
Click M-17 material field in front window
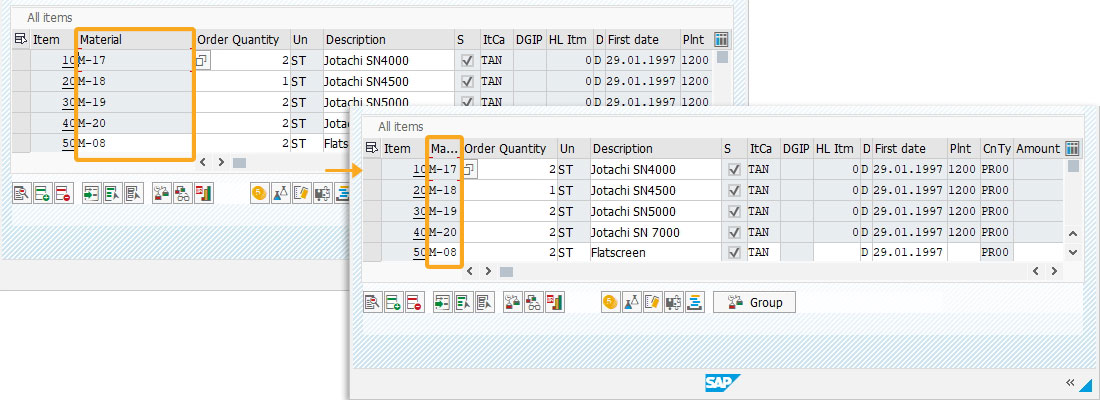445,169
